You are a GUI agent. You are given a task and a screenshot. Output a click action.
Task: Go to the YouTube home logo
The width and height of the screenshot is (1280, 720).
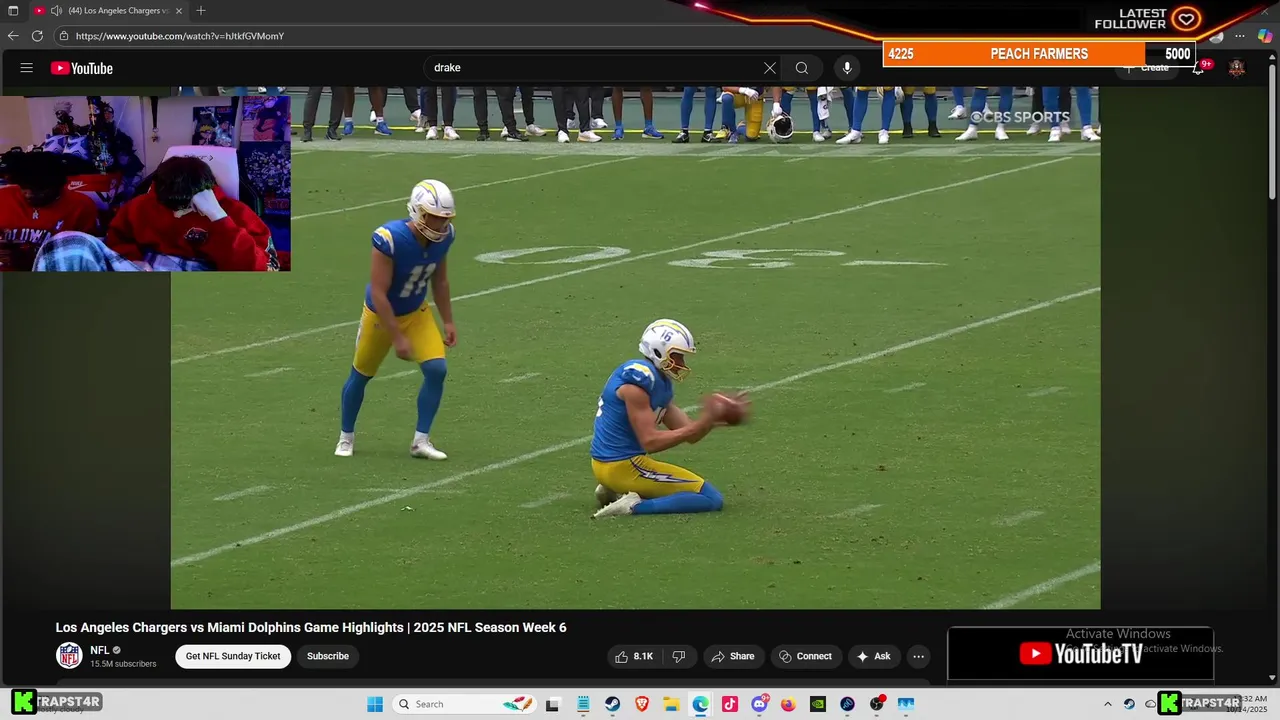pos(82,68)
